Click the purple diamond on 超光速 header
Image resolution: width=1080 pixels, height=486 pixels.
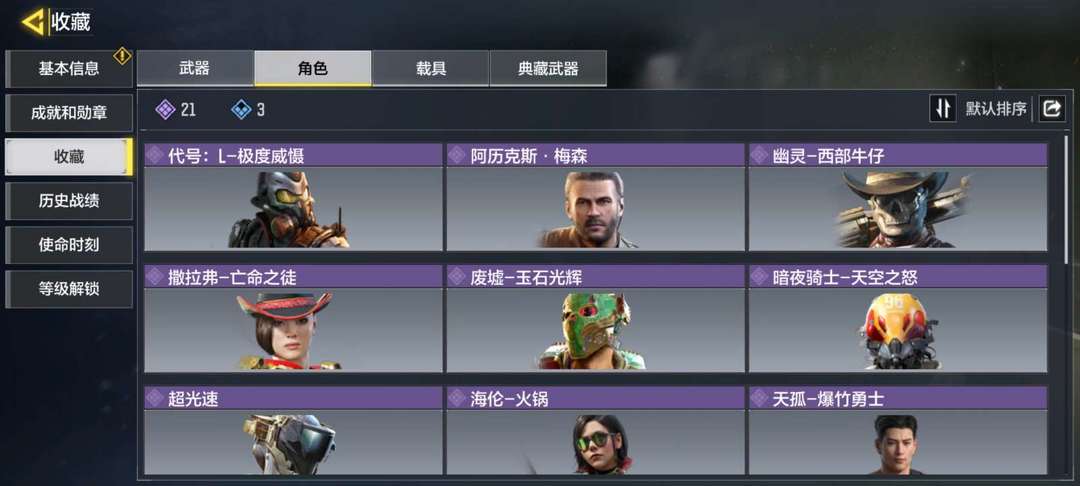coord(155,399)
